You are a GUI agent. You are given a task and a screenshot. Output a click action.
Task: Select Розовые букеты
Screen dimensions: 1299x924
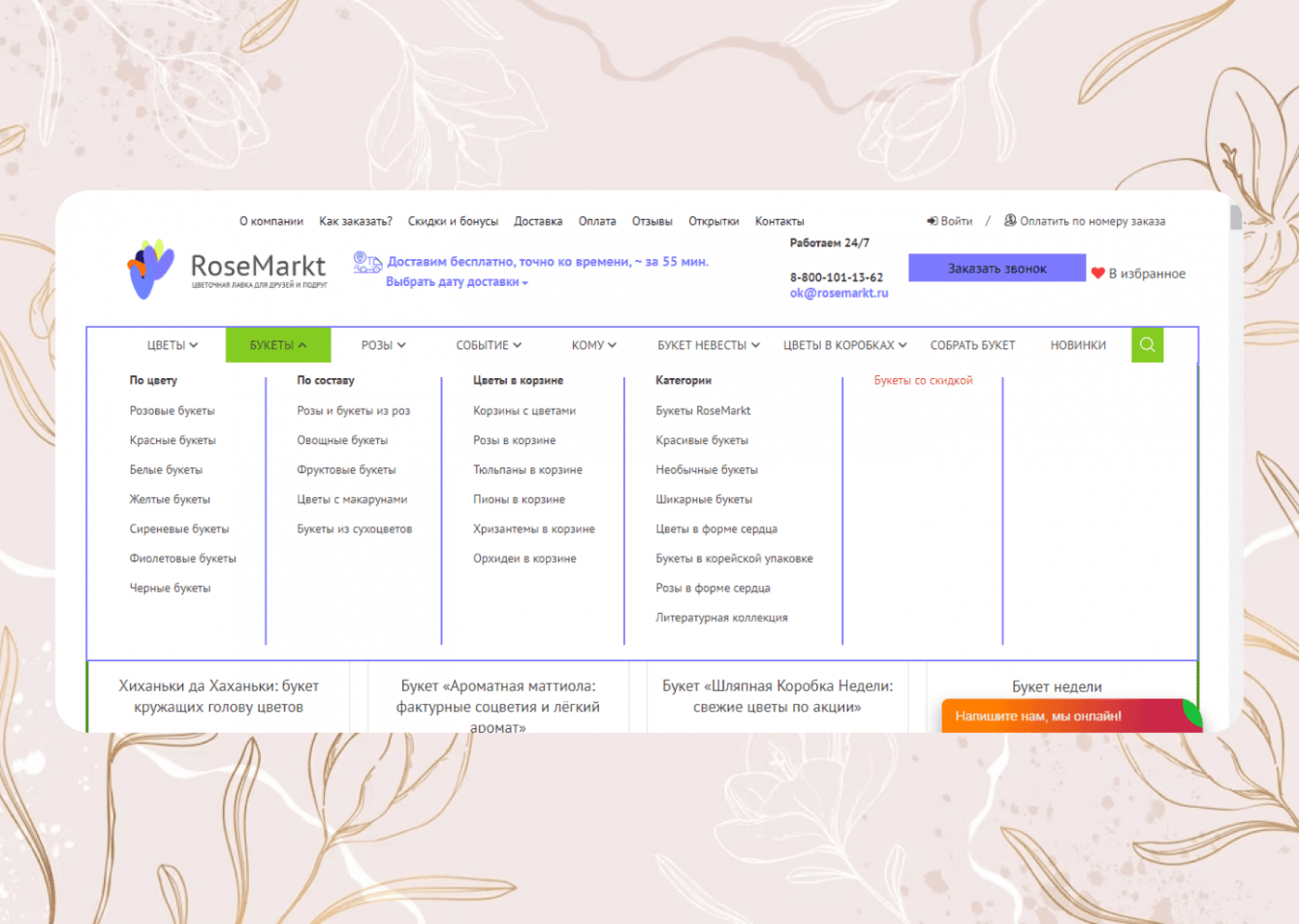coord(173,411)
